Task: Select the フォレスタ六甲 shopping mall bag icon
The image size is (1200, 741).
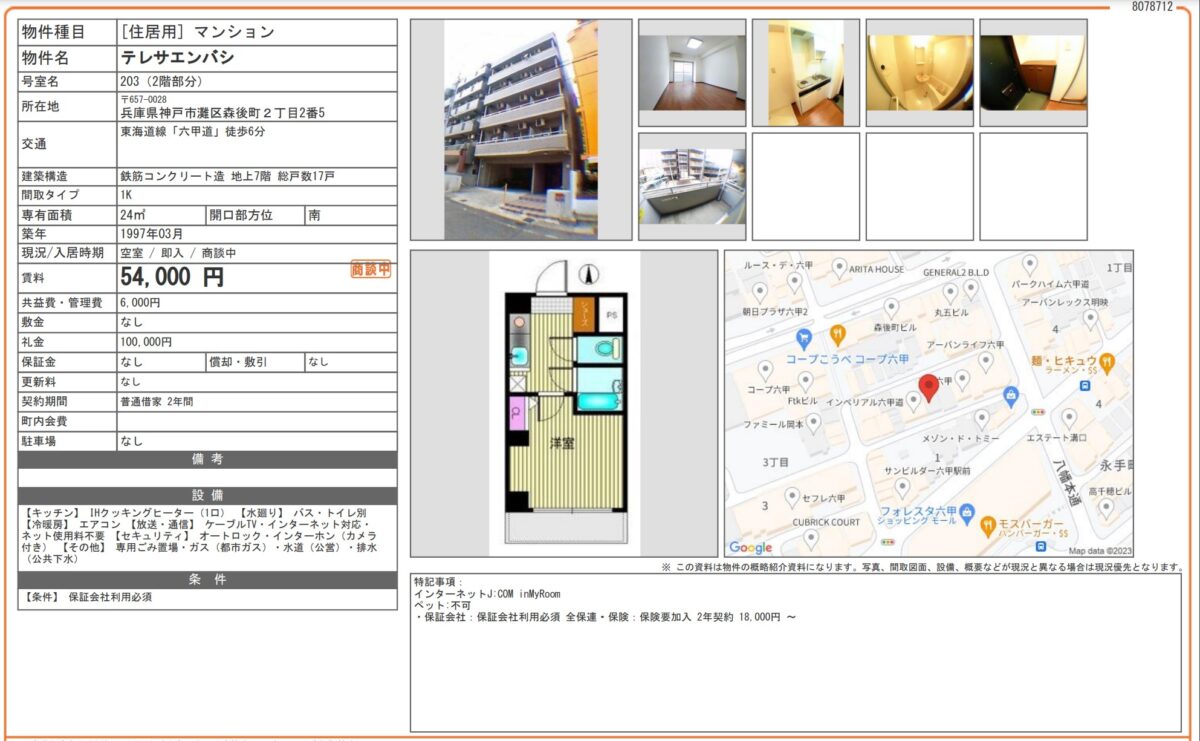Action: click(964, 513)
